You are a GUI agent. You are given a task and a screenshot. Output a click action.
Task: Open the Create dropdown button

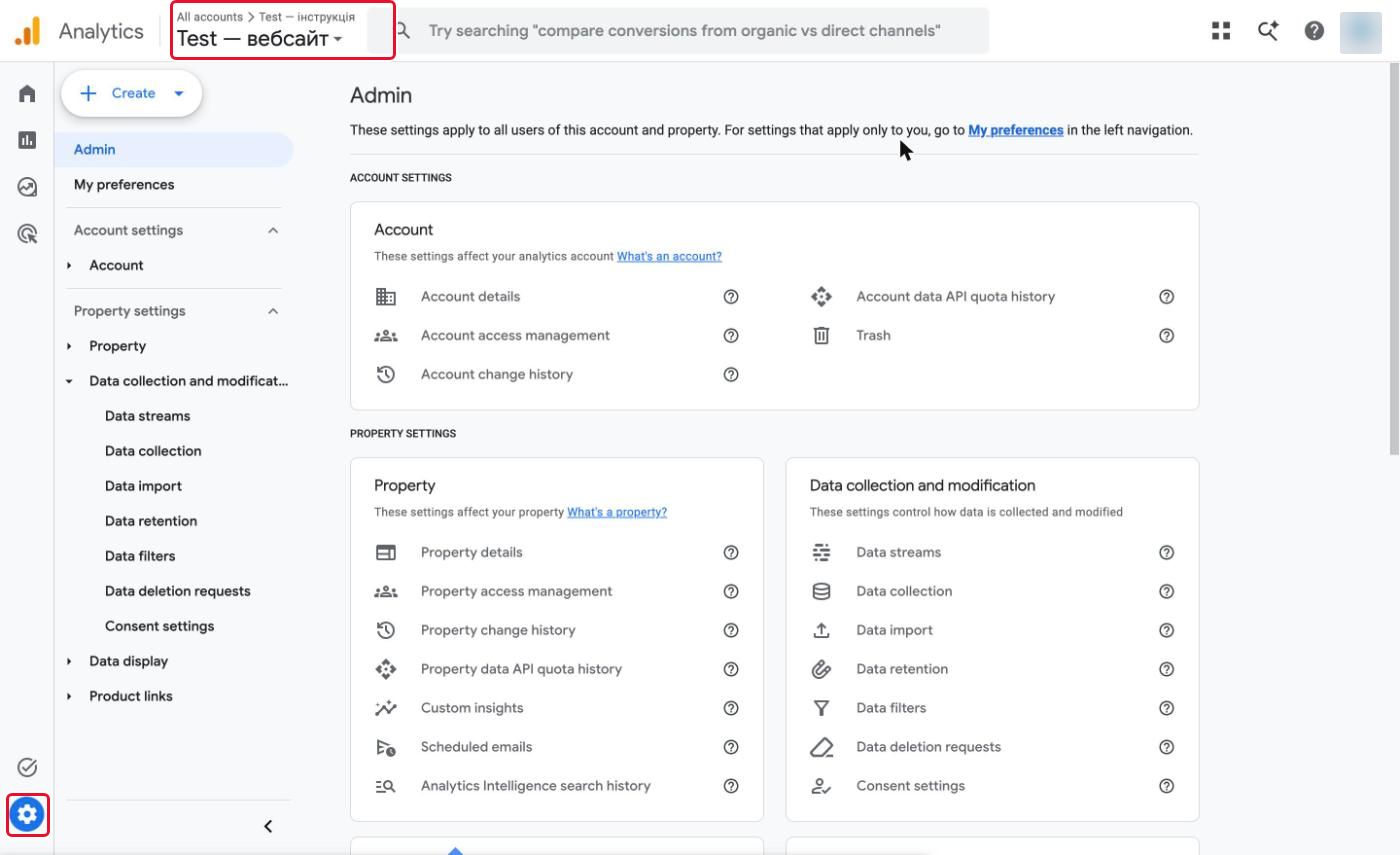(x=132, y=94)
